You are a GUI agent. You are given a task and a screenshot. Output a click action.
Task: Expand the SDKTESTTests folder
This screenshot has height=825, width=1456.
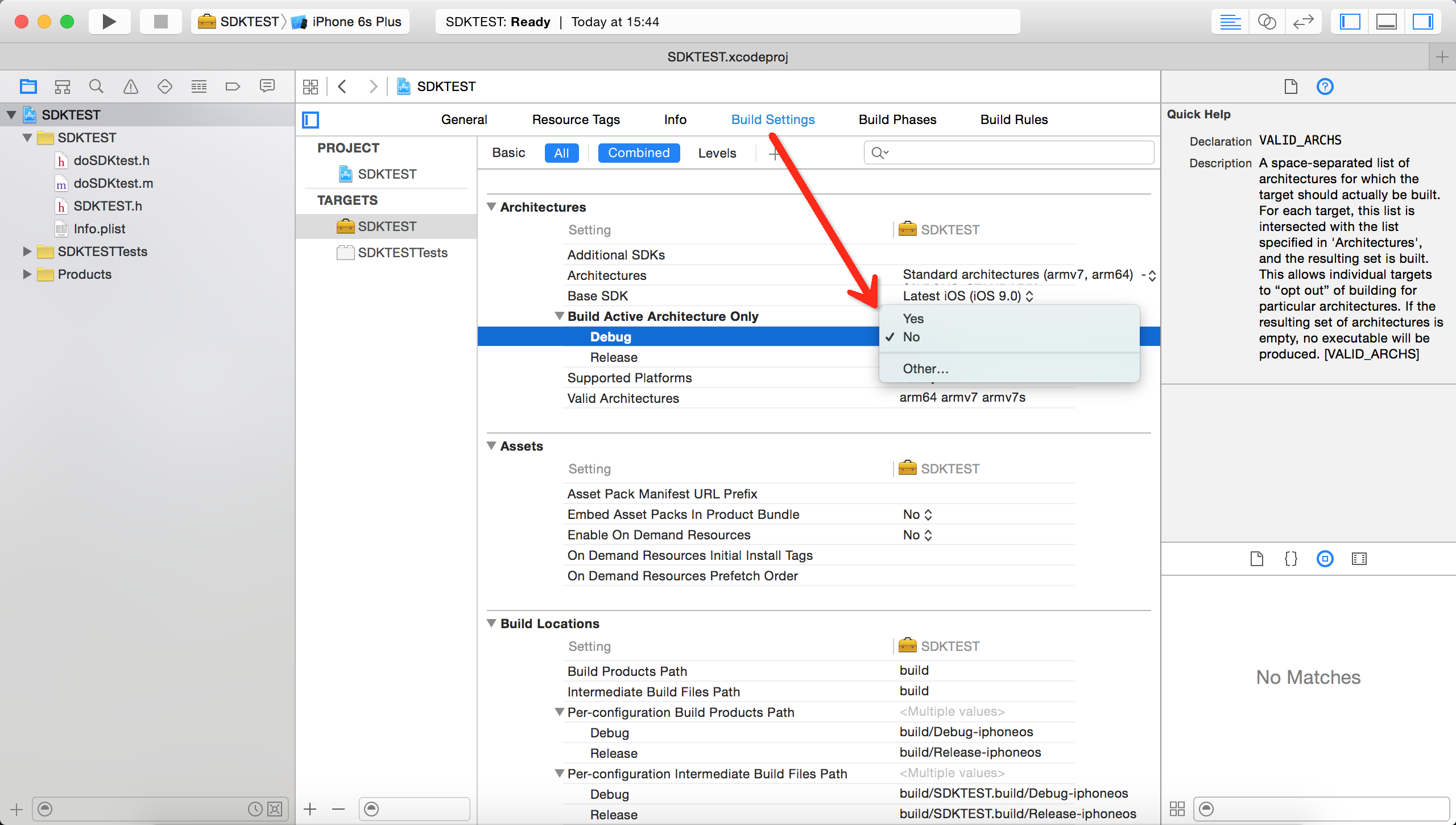tap(27, 251)
